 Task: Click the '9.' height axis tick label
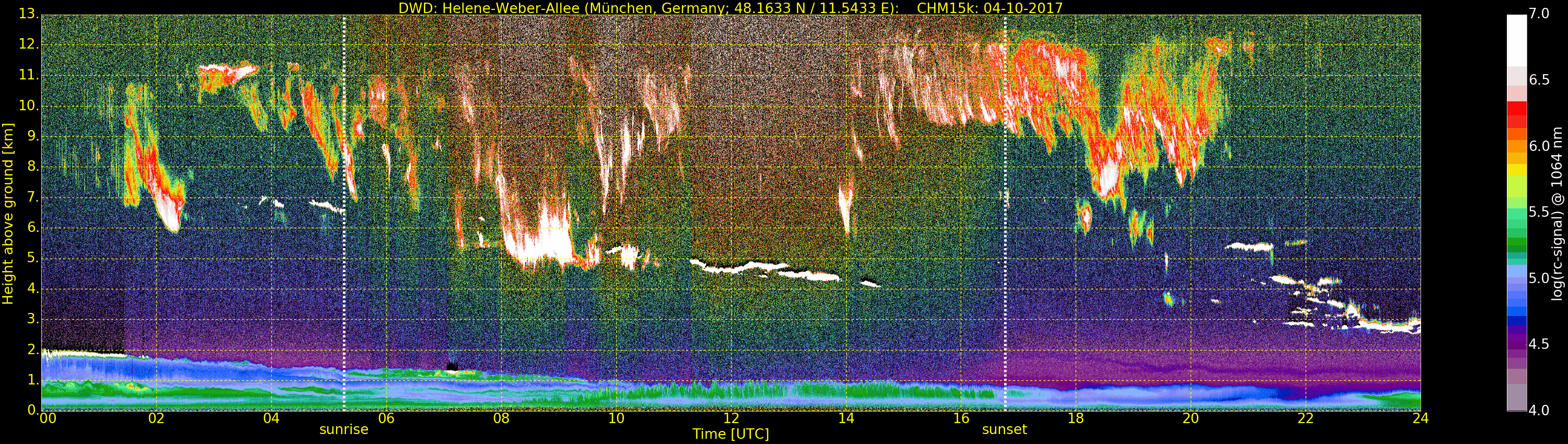click(32, 136)
